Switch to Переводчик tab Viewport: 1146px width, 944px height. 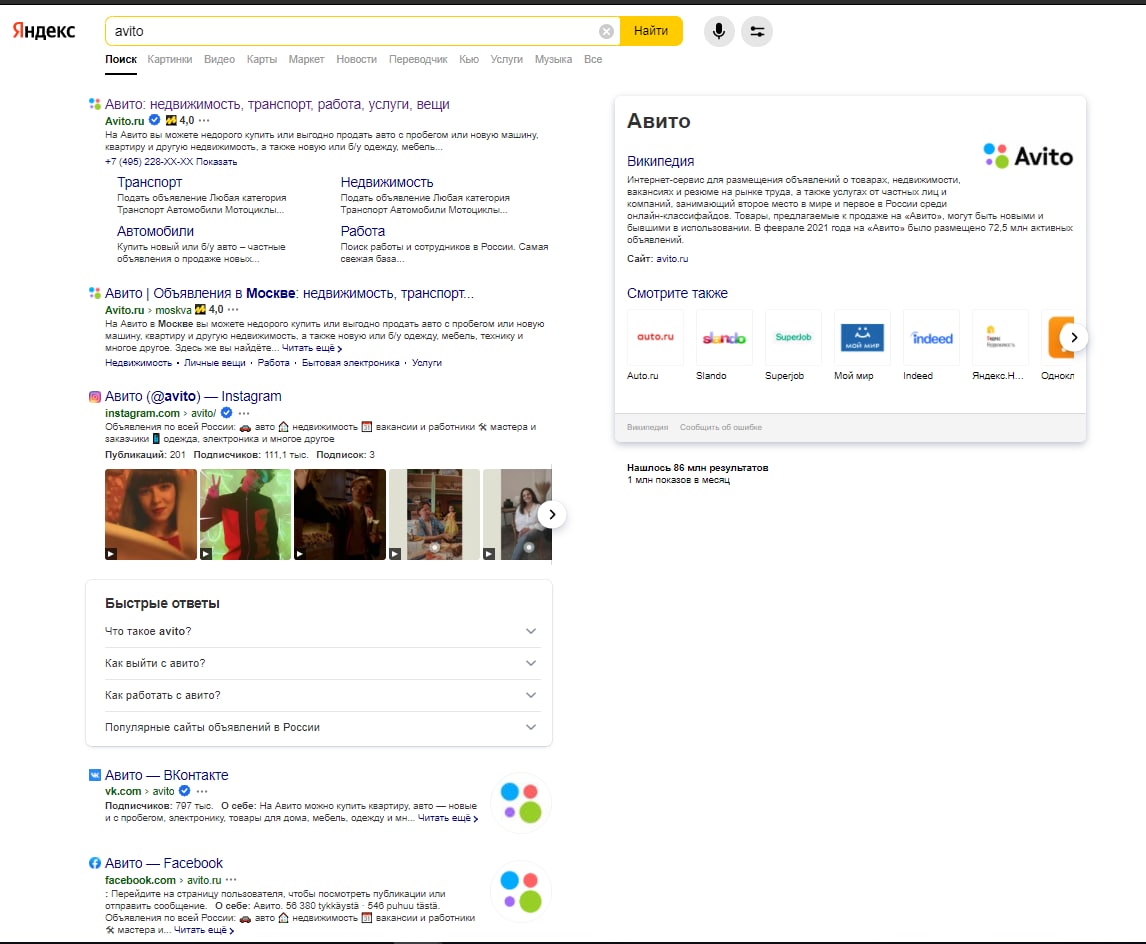point(418,59)
